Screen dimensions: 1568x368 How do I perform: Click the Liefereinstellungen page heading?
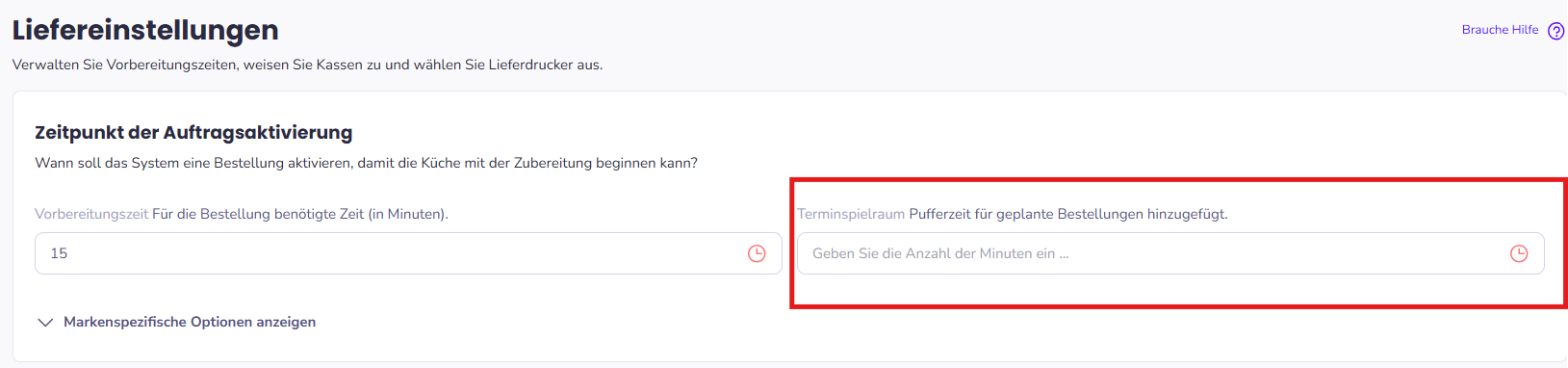pos(145,30)
